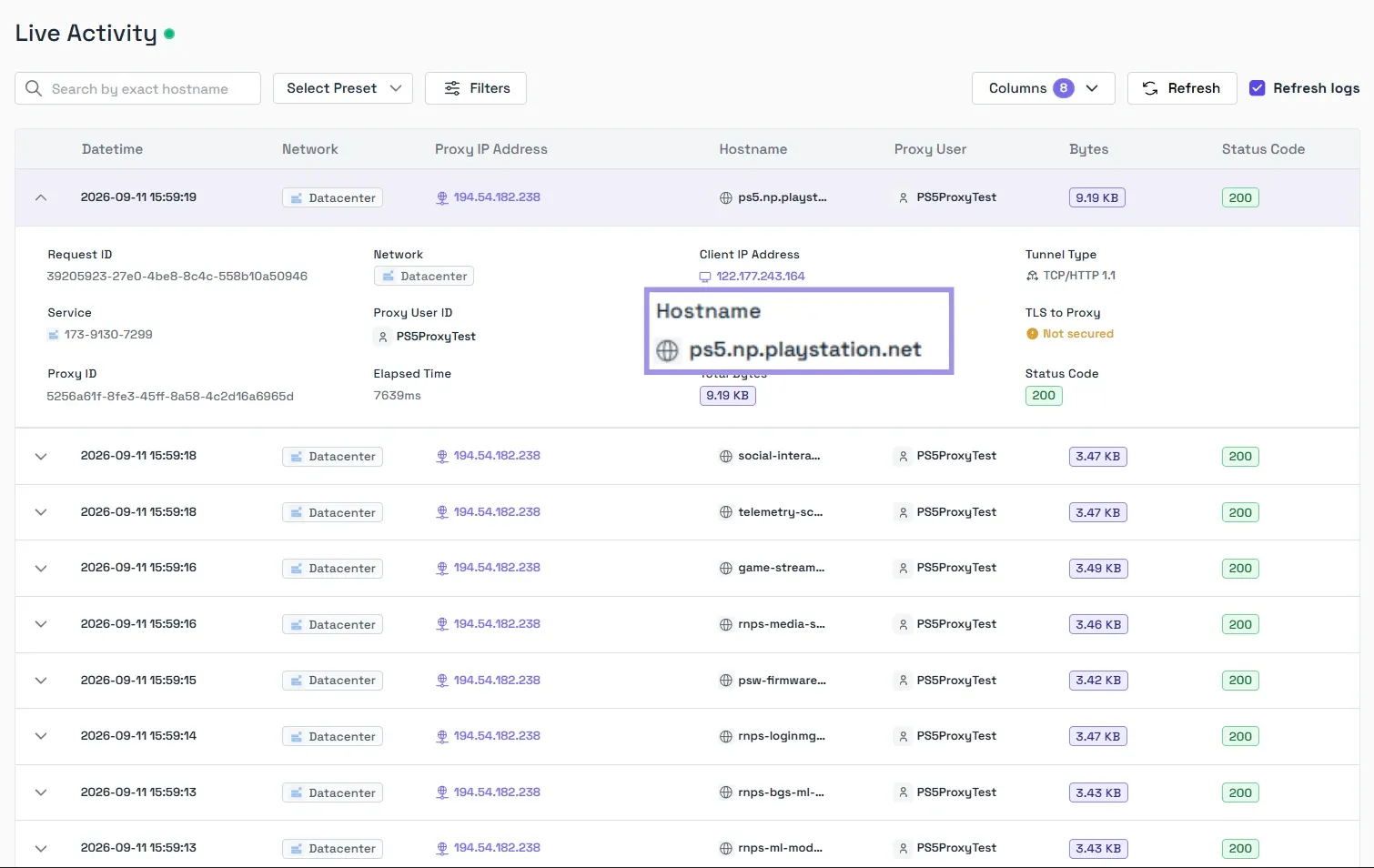Sort by the Datetime column header

coord(112,149)
